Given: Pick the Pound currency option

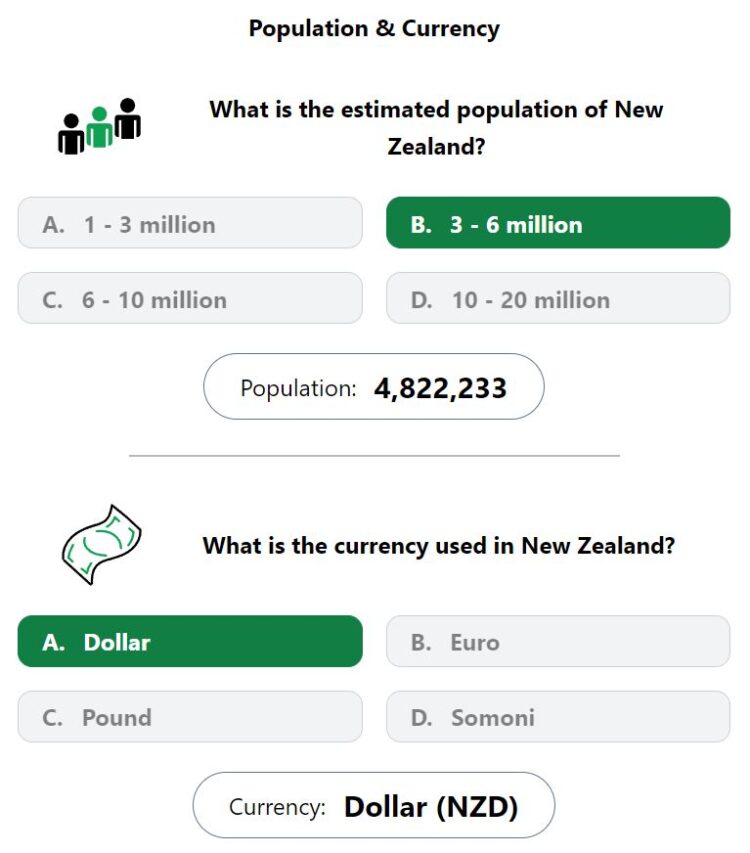Looking at the screenshot, I should [x=190, y=716].
